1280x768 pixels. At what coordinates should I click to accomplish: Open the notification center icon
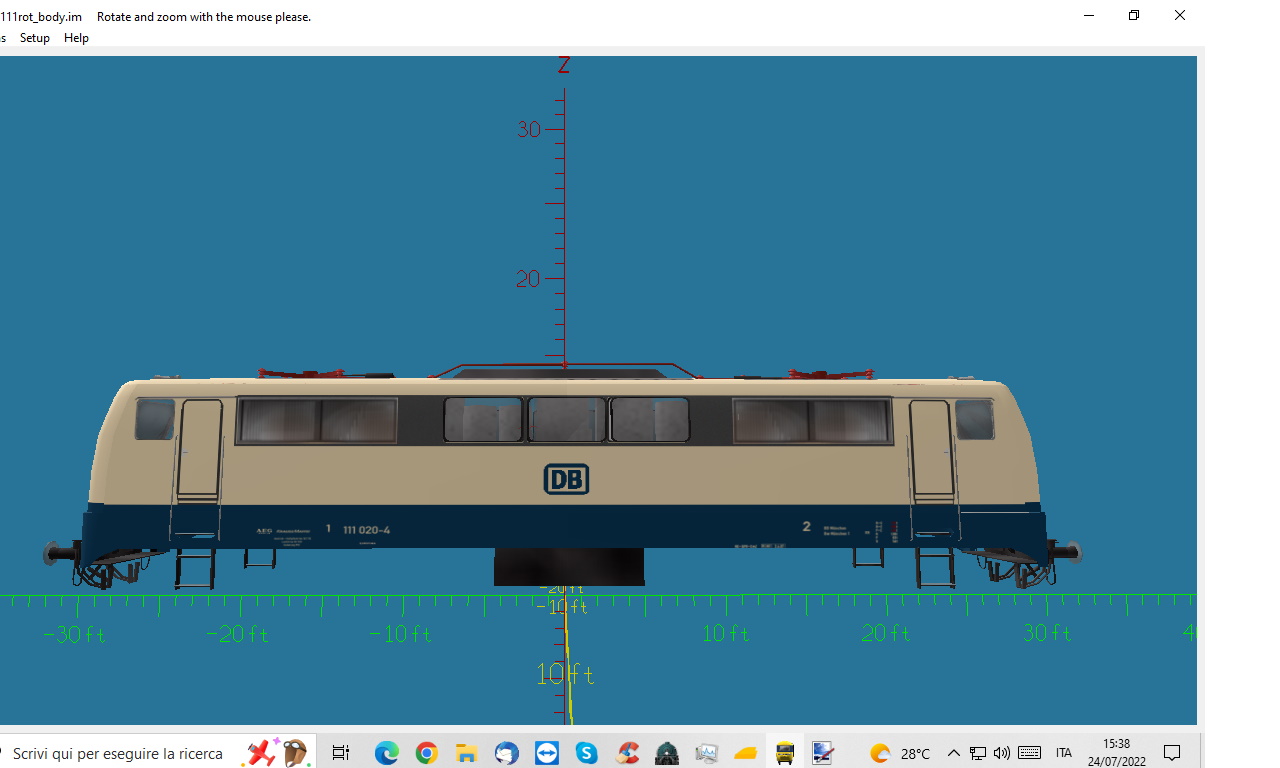pos(1172,753)
